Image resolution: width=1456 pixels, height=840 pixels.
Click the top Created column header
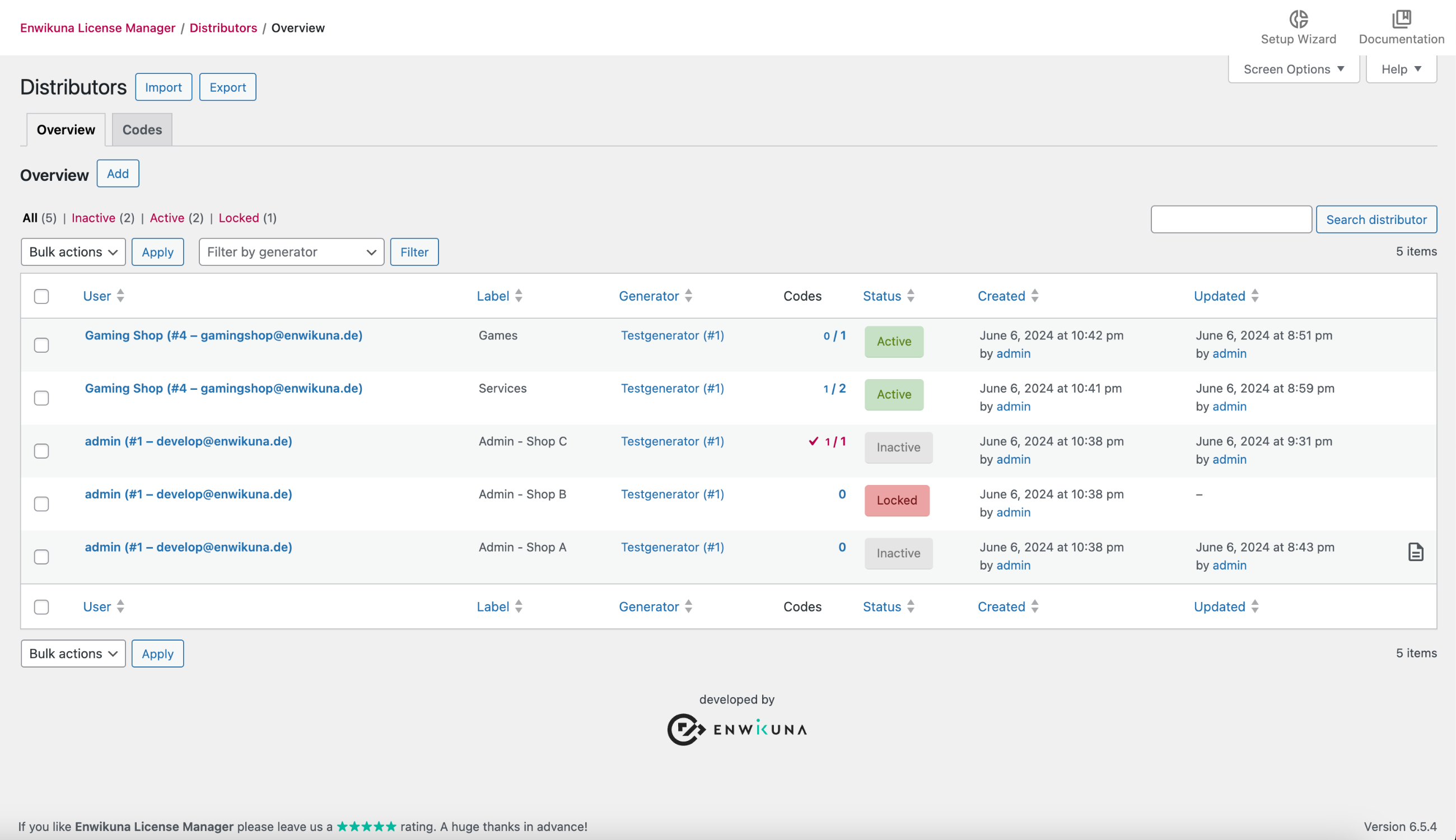click(x=1001, y=296)
